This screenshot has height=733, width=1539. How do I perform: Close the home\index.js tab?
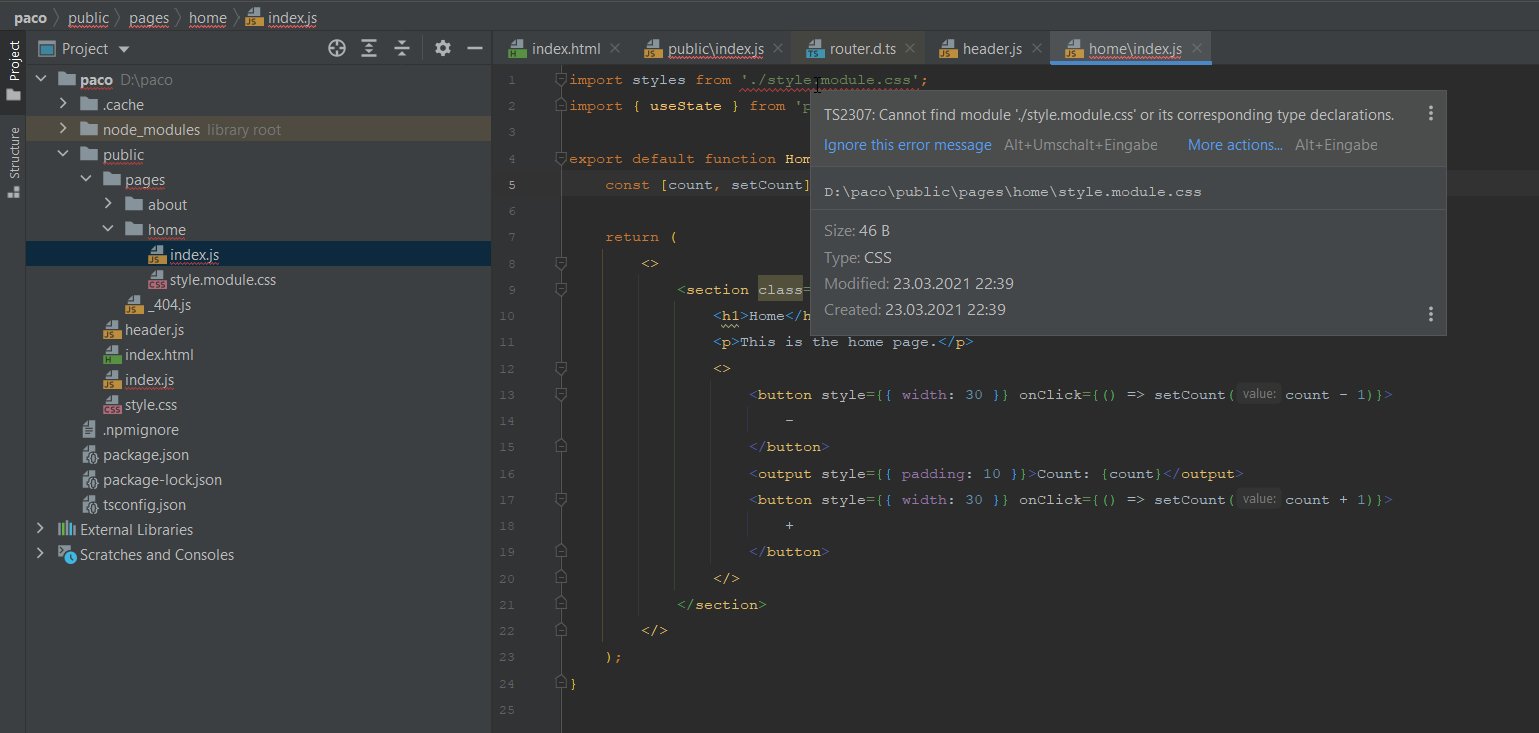1196,48
